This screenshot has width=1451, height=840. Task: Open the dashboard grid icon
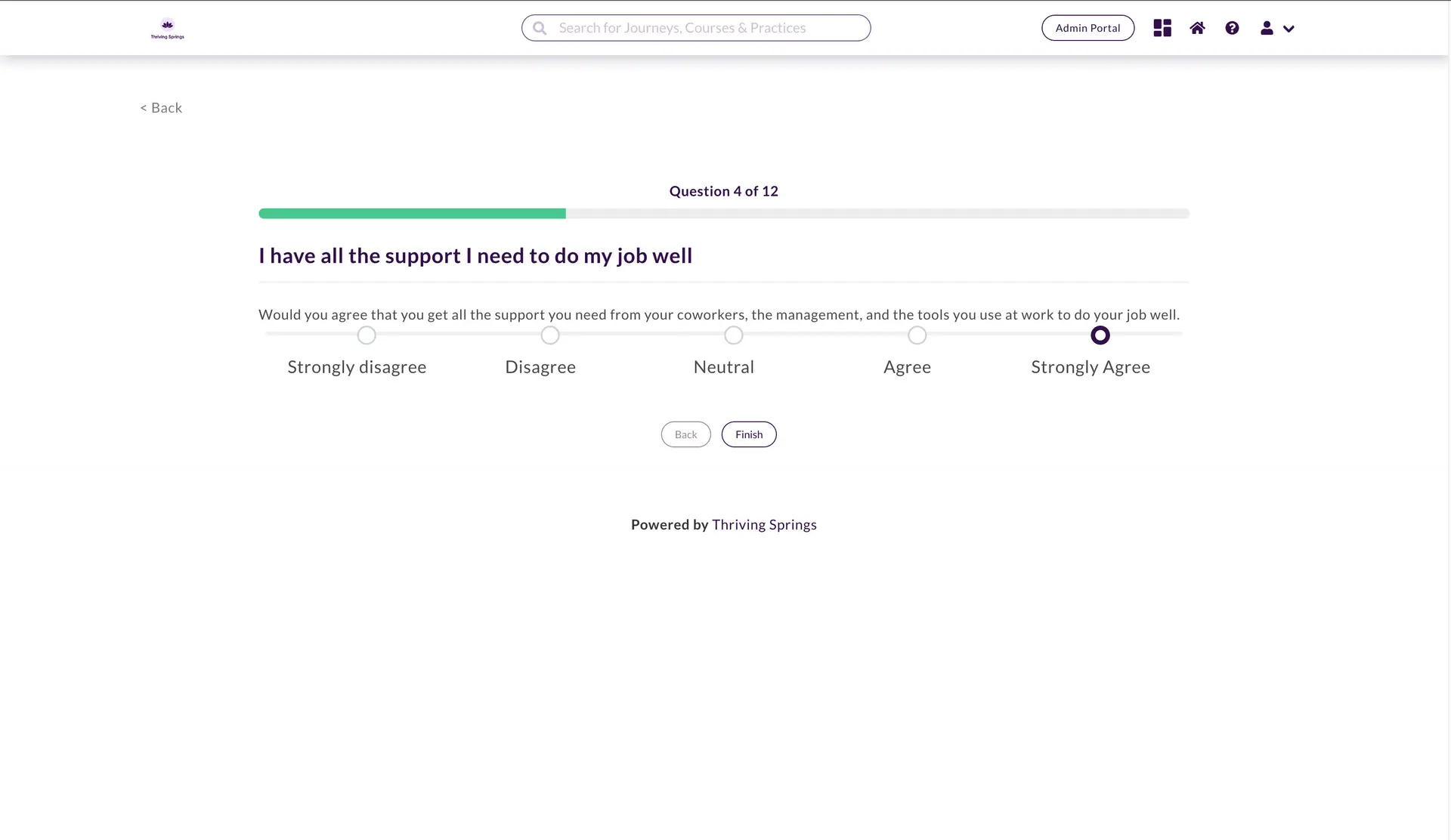1162,28
